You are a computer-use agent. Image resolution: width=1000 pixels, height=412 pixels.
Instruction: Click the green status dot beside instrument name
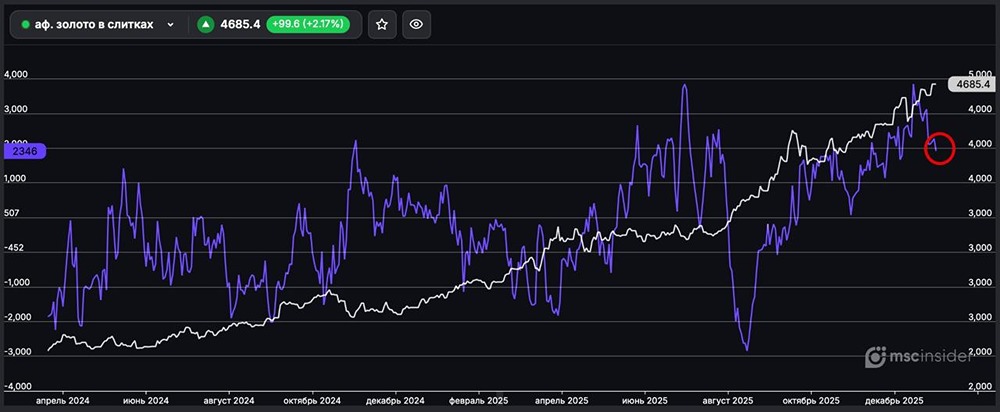point(26,24)
